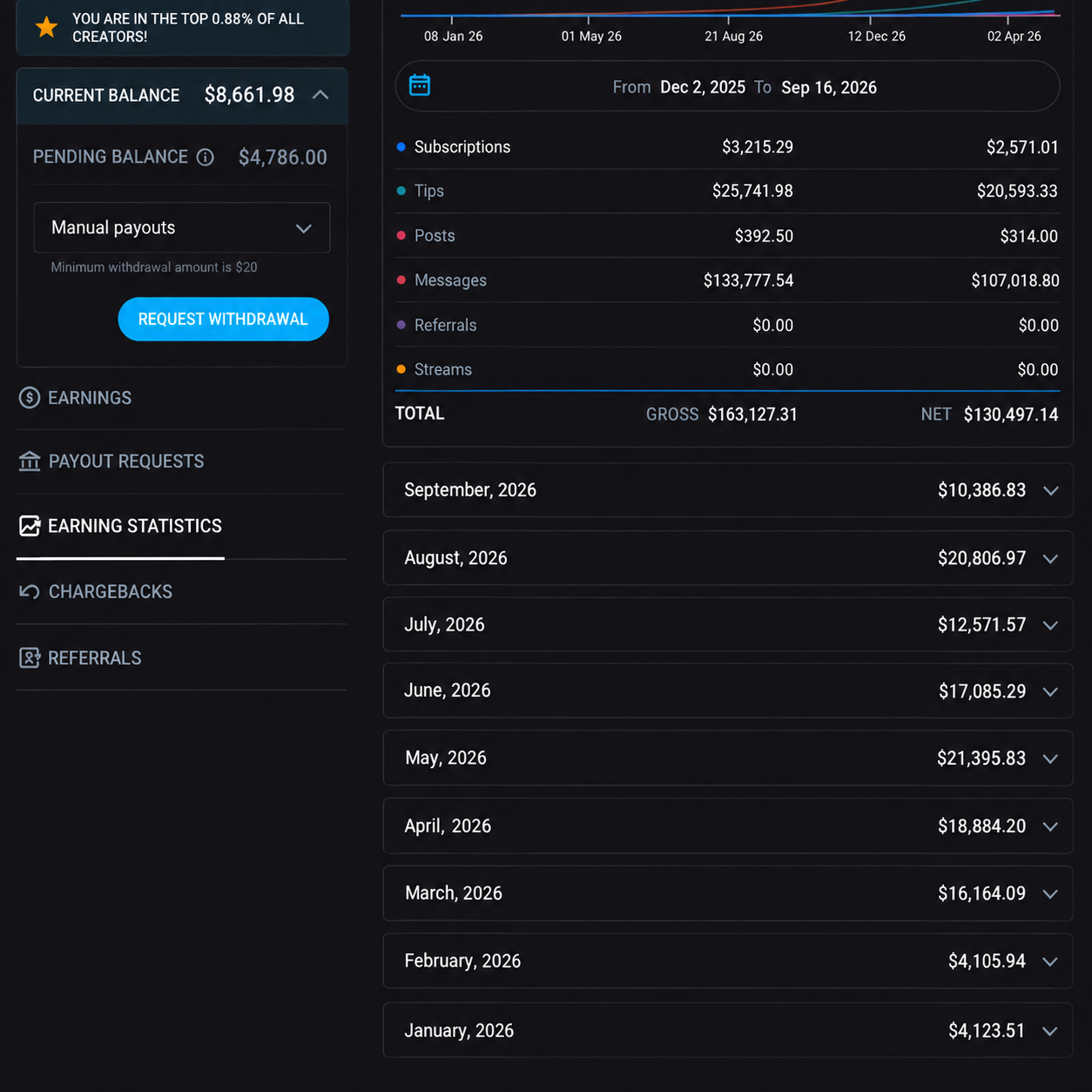The image size is (1092, 1092).
Task: Expand January, 2026 earnings chevron
Action: [1050, 1031]
